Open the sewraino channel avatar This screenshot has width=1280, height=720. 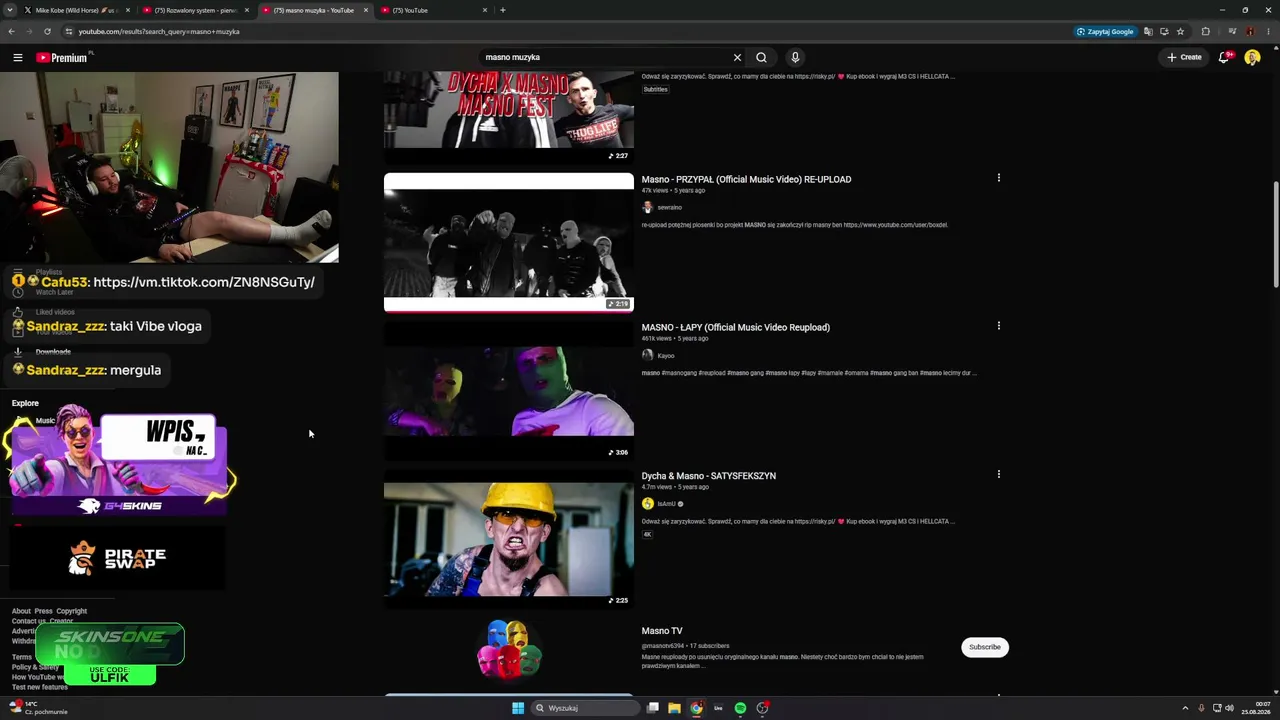point(647,207)
